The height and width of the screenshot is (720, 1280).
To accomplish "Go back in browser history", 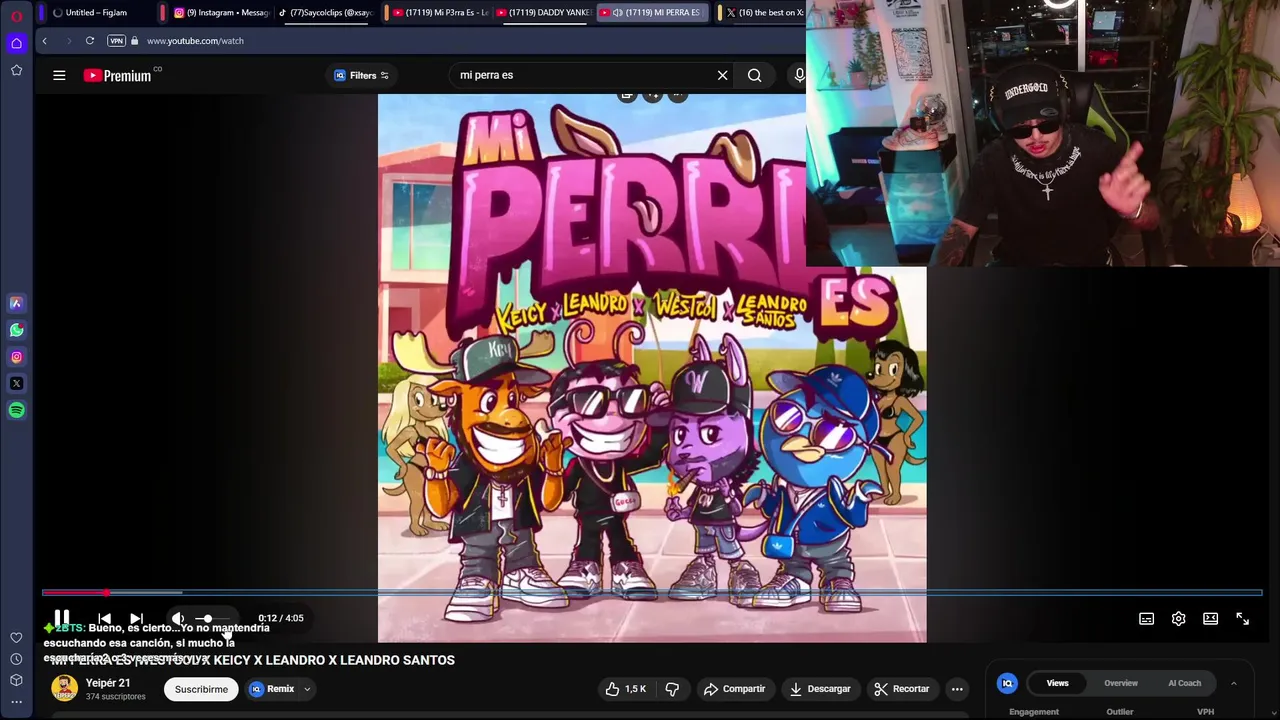I will [45, 41].
